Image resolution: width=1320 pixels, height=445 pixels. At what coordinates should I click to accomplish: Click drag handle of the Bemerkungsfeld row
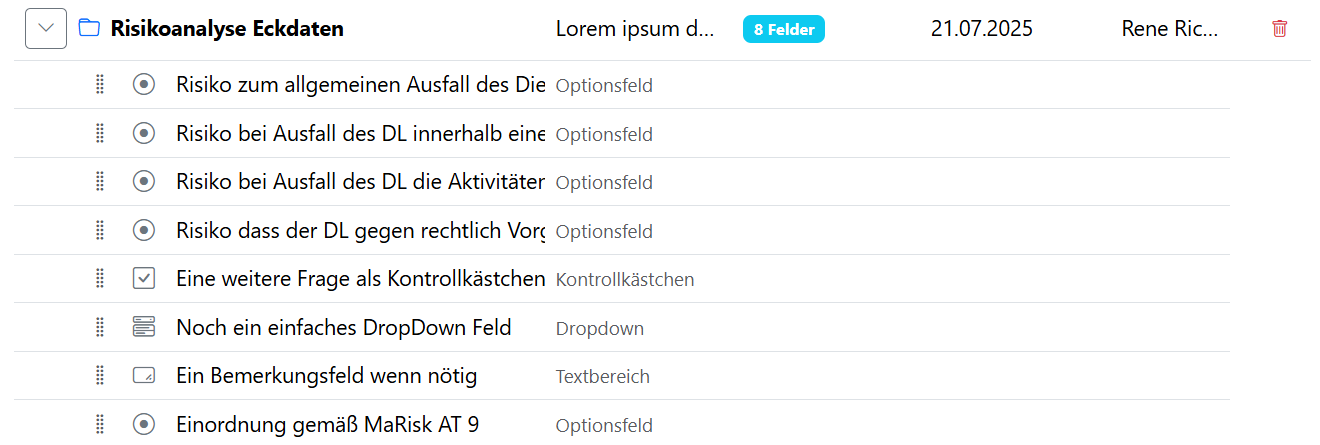pos(100,376)
